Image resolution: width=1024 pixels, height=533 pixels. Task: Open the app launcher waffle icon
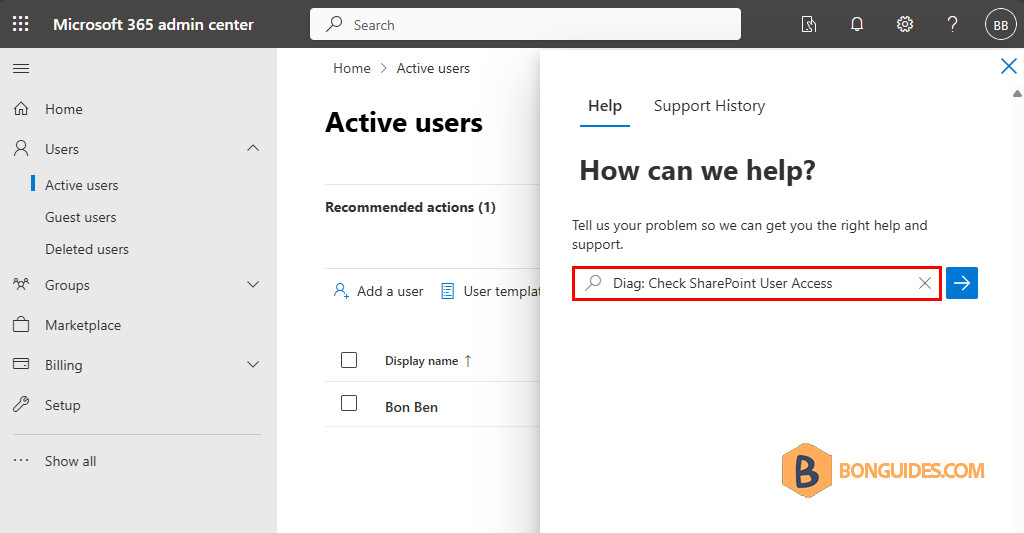click(21, 24)
